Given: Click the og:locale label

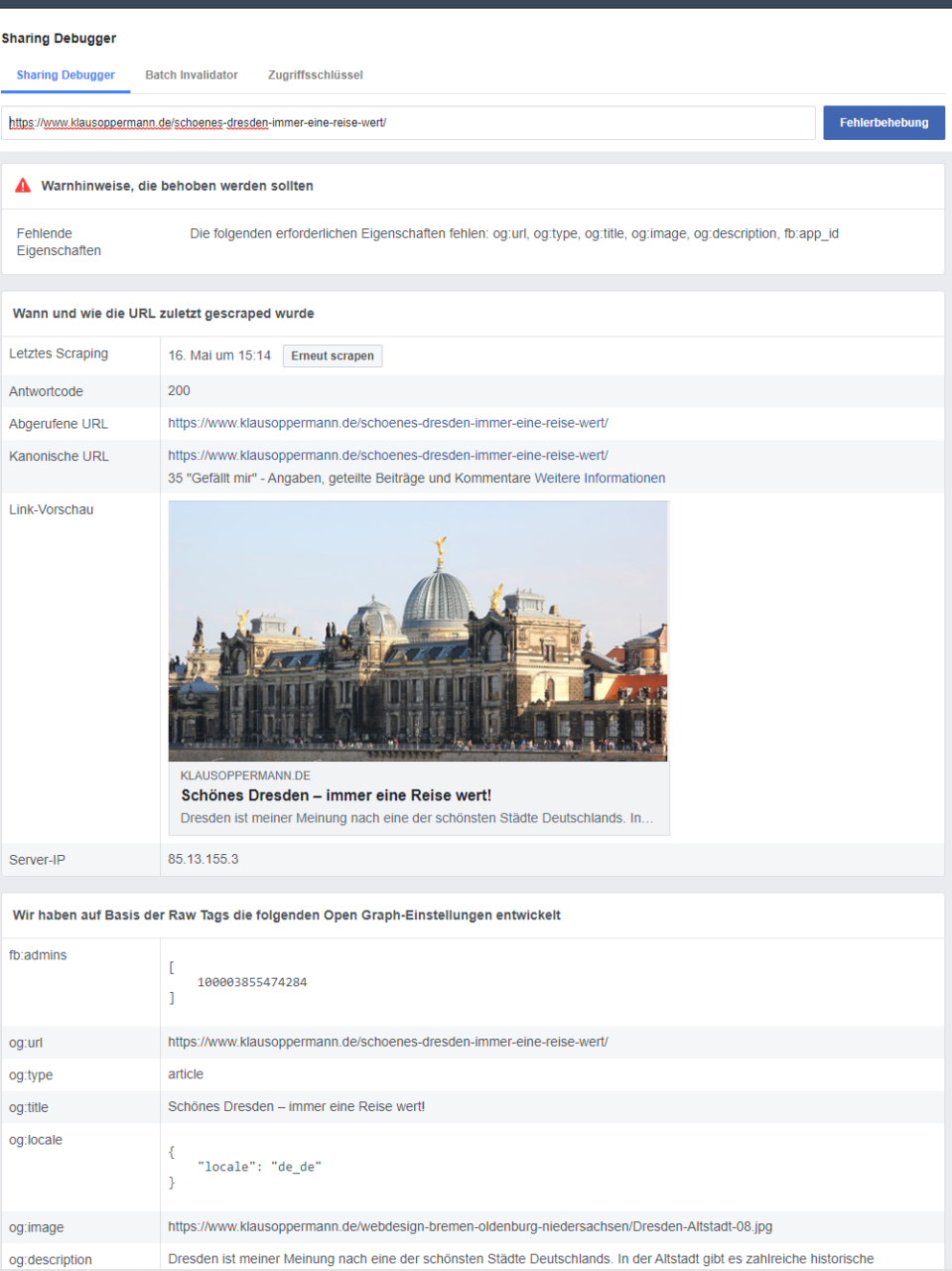Looking at the screenshot, I should click(36, 1140).
